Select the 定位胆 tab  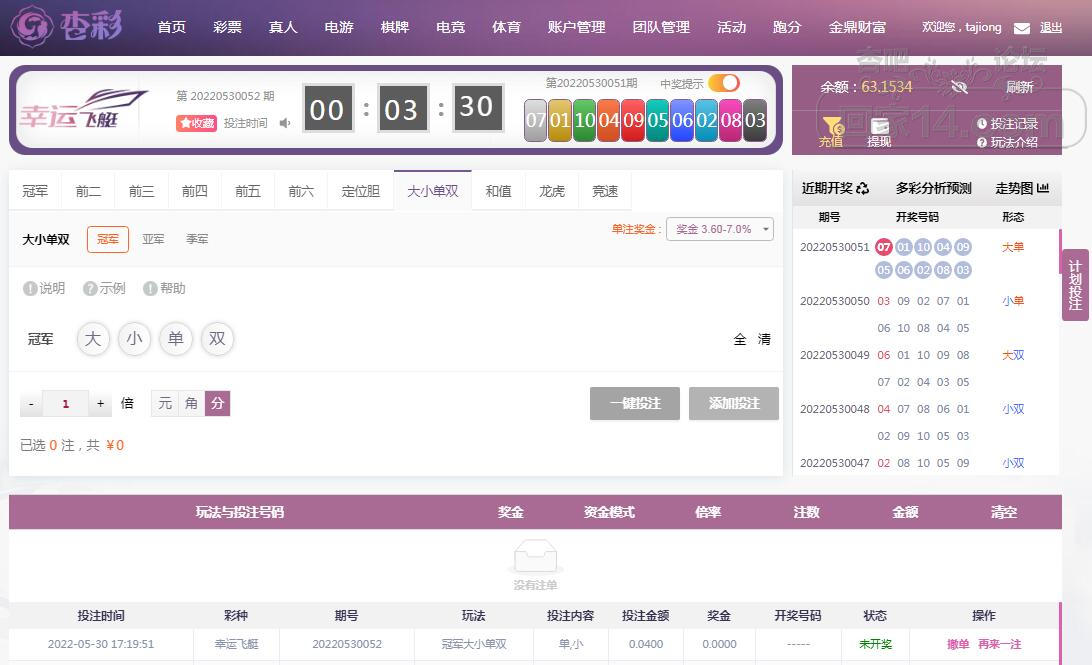[x=360, y=191]
